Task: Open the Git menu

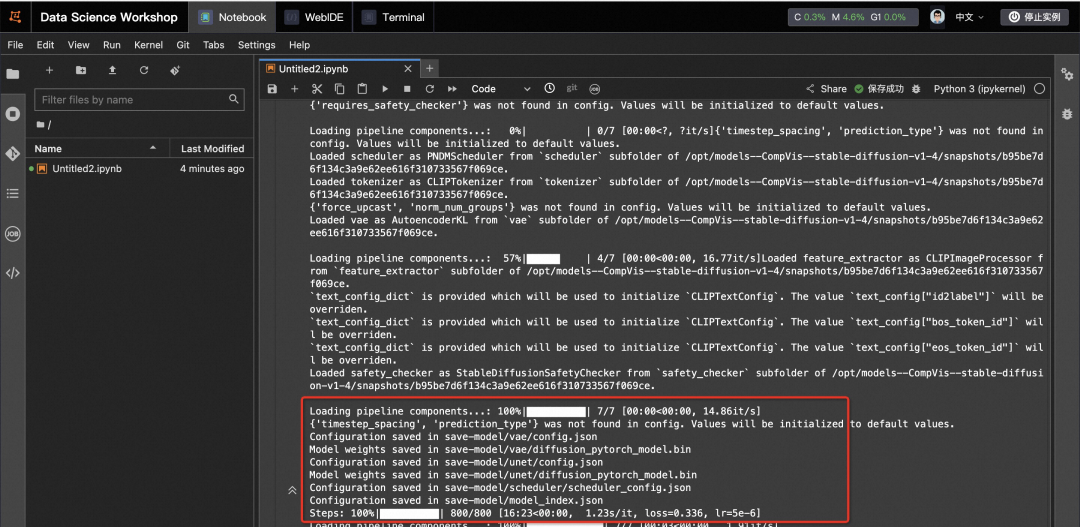Action: pyautogui.click(x=183, y=45)
